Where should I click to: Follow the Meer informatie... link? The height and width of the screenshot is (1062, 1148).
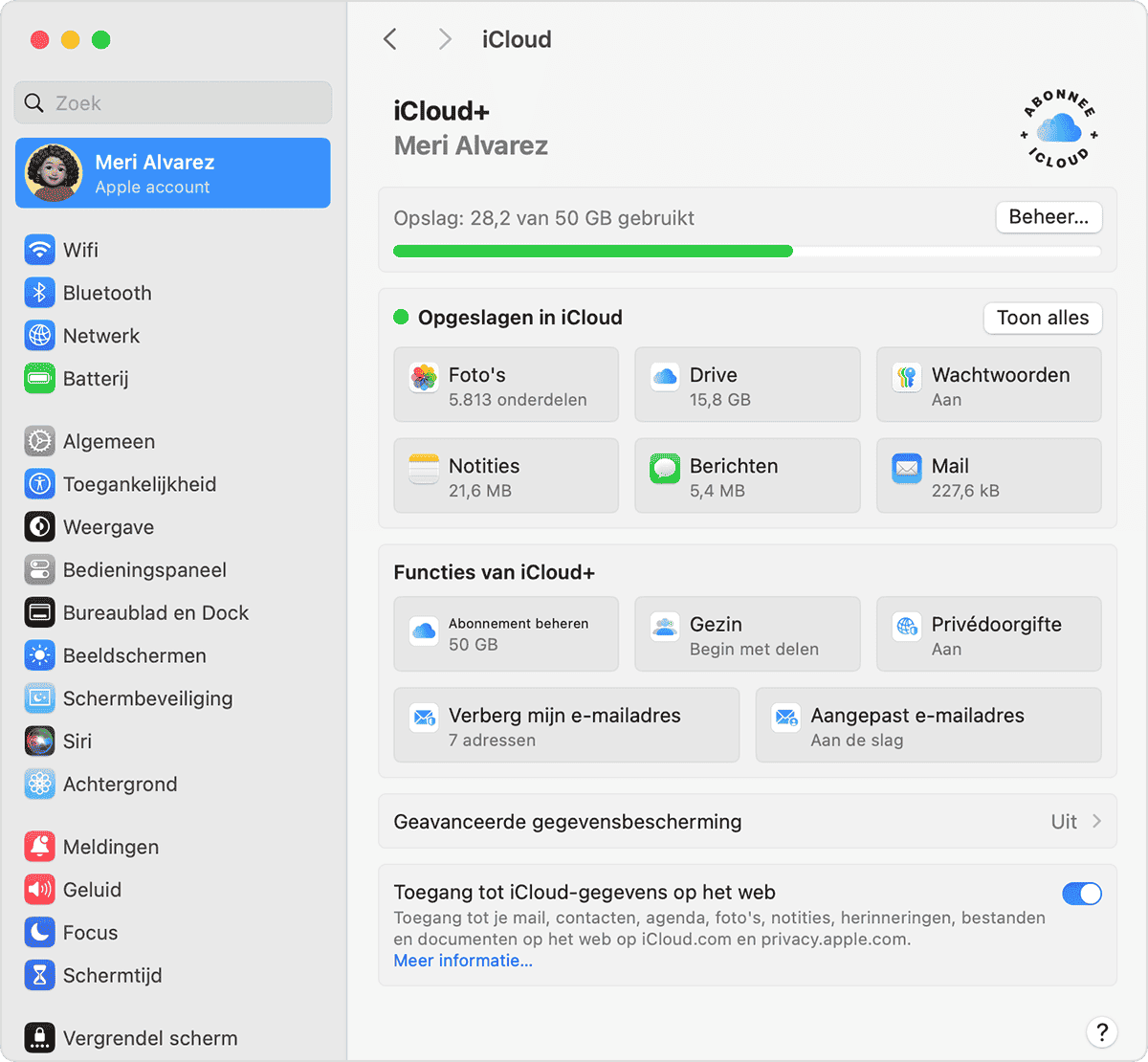[x=463, y=961]
